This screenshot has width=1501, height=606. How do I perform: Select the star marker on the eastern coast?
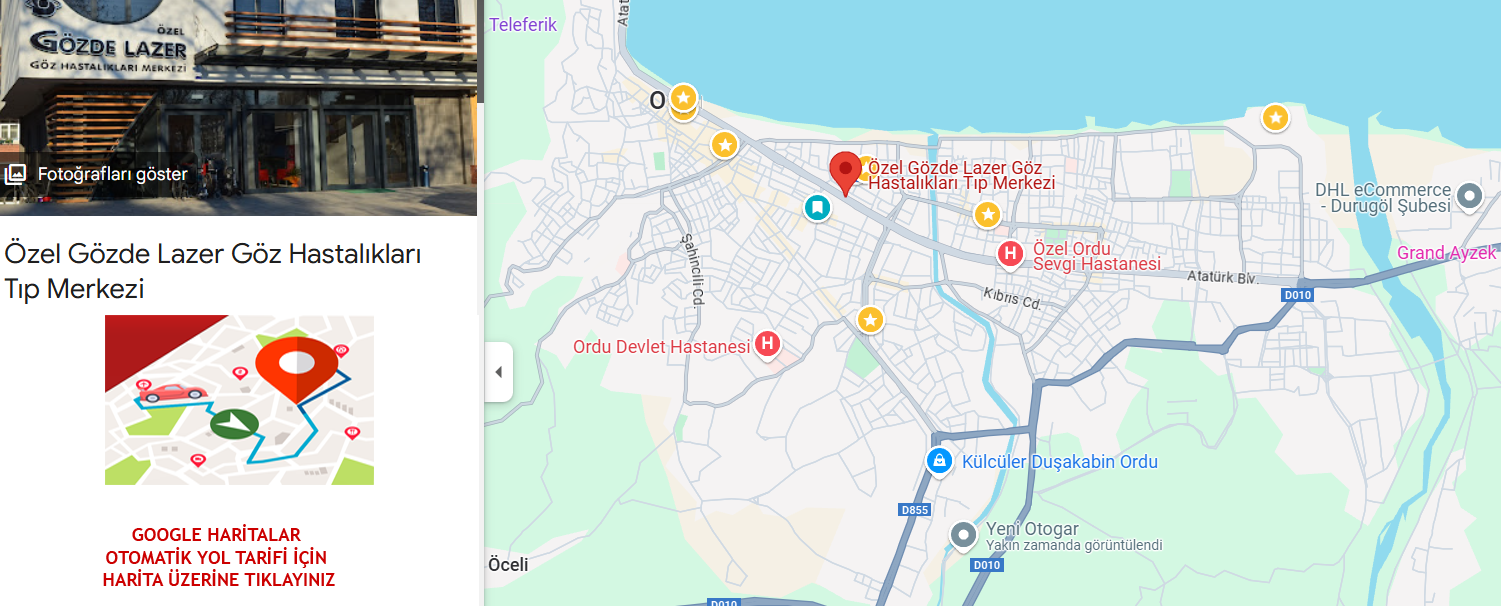click(x=1275, y=118)
